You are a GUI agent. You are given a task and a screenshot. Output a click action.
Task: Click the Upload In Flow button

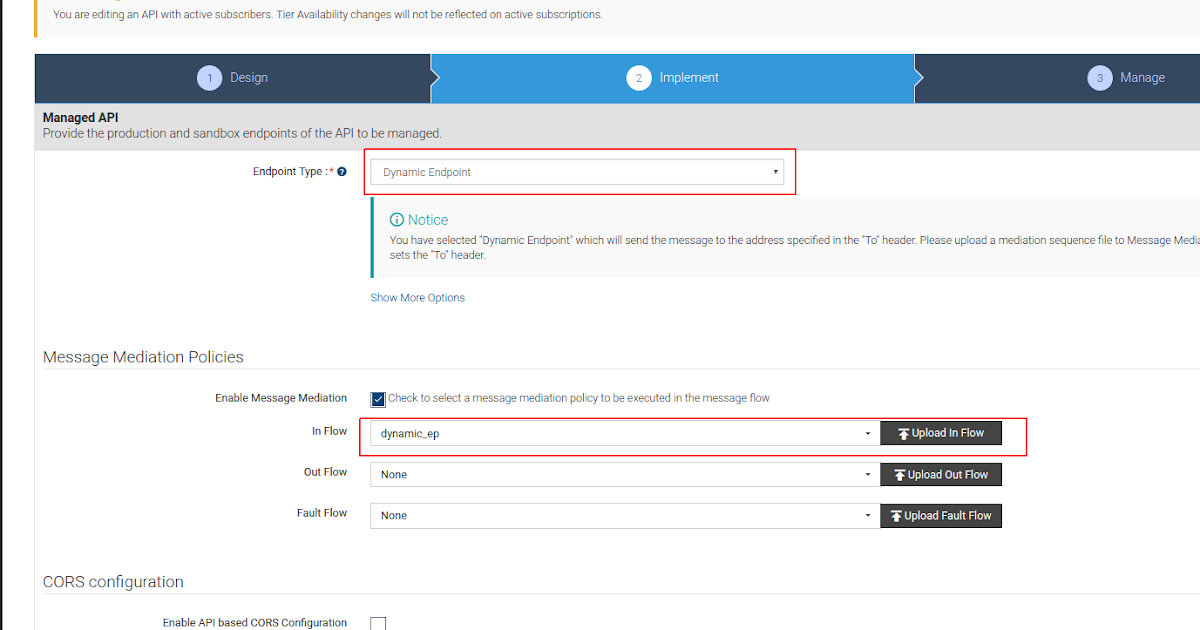(x=940, y=432)
